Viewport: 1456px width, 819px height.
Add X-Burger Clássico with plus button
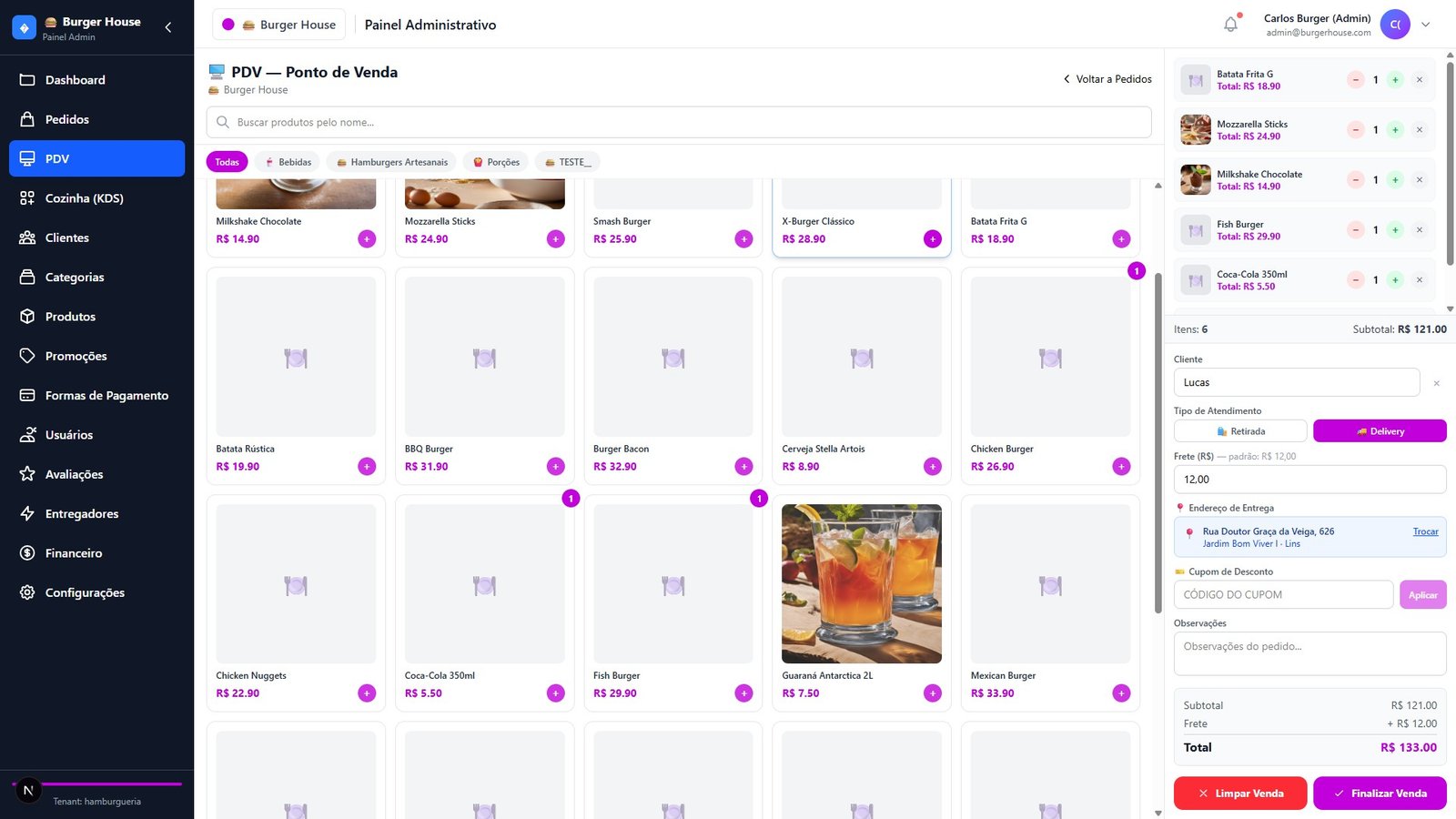click(933, 239)
